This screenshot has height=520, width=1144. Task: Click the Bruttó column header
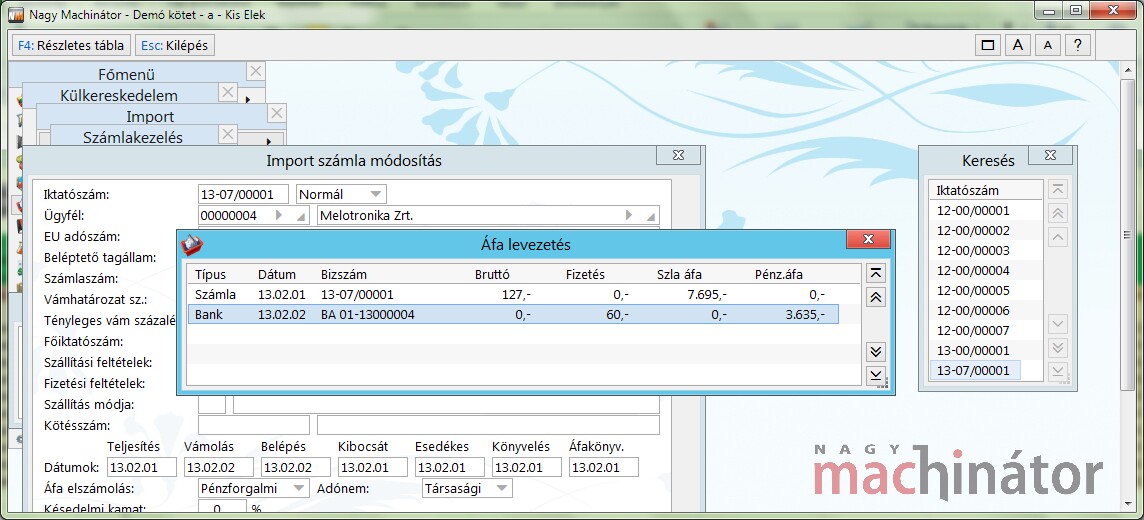pyautogui.click(x=490, y=274)
